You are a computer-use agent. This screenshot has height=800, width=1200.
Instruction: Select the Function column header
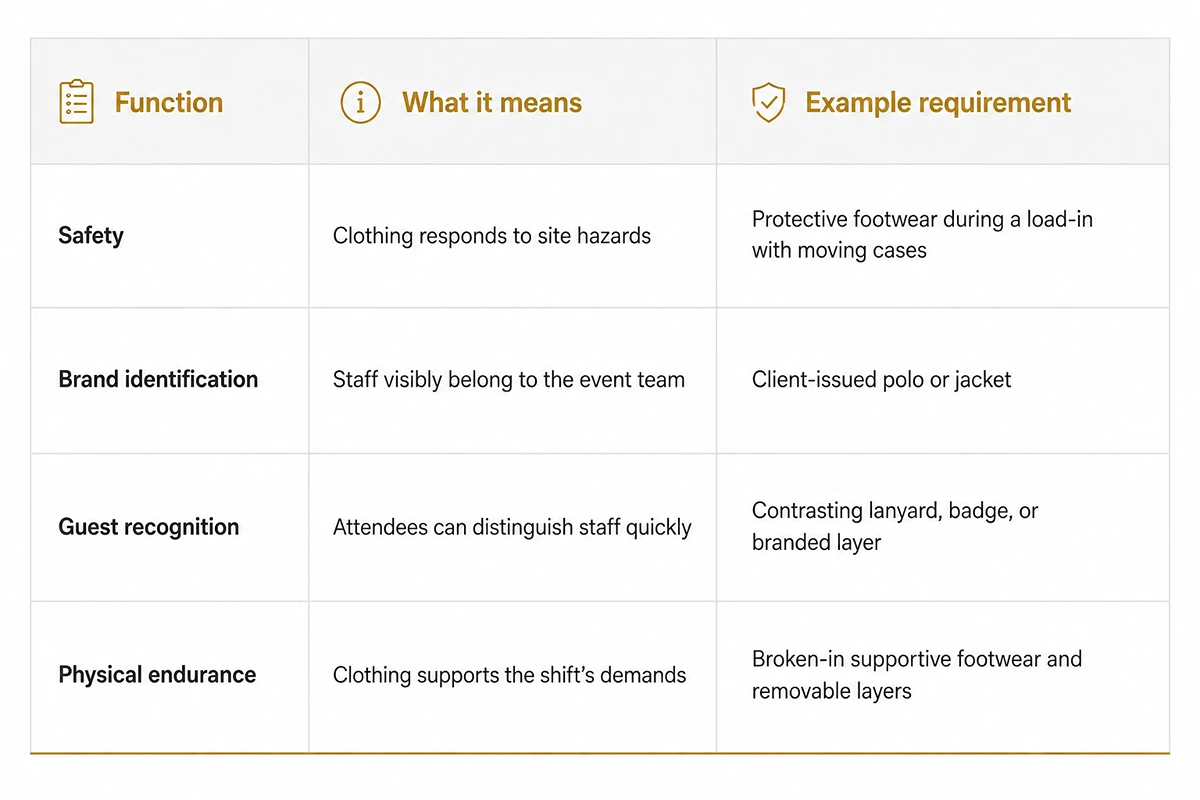pyautogui.click(x=168, y=102)
